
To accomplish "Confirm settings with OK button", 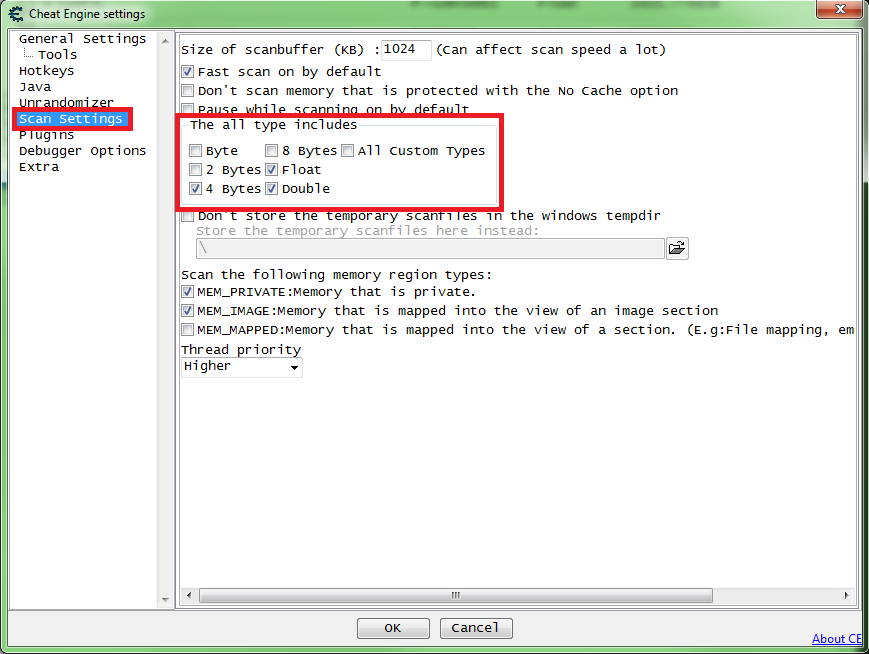I will click(393, 628).
